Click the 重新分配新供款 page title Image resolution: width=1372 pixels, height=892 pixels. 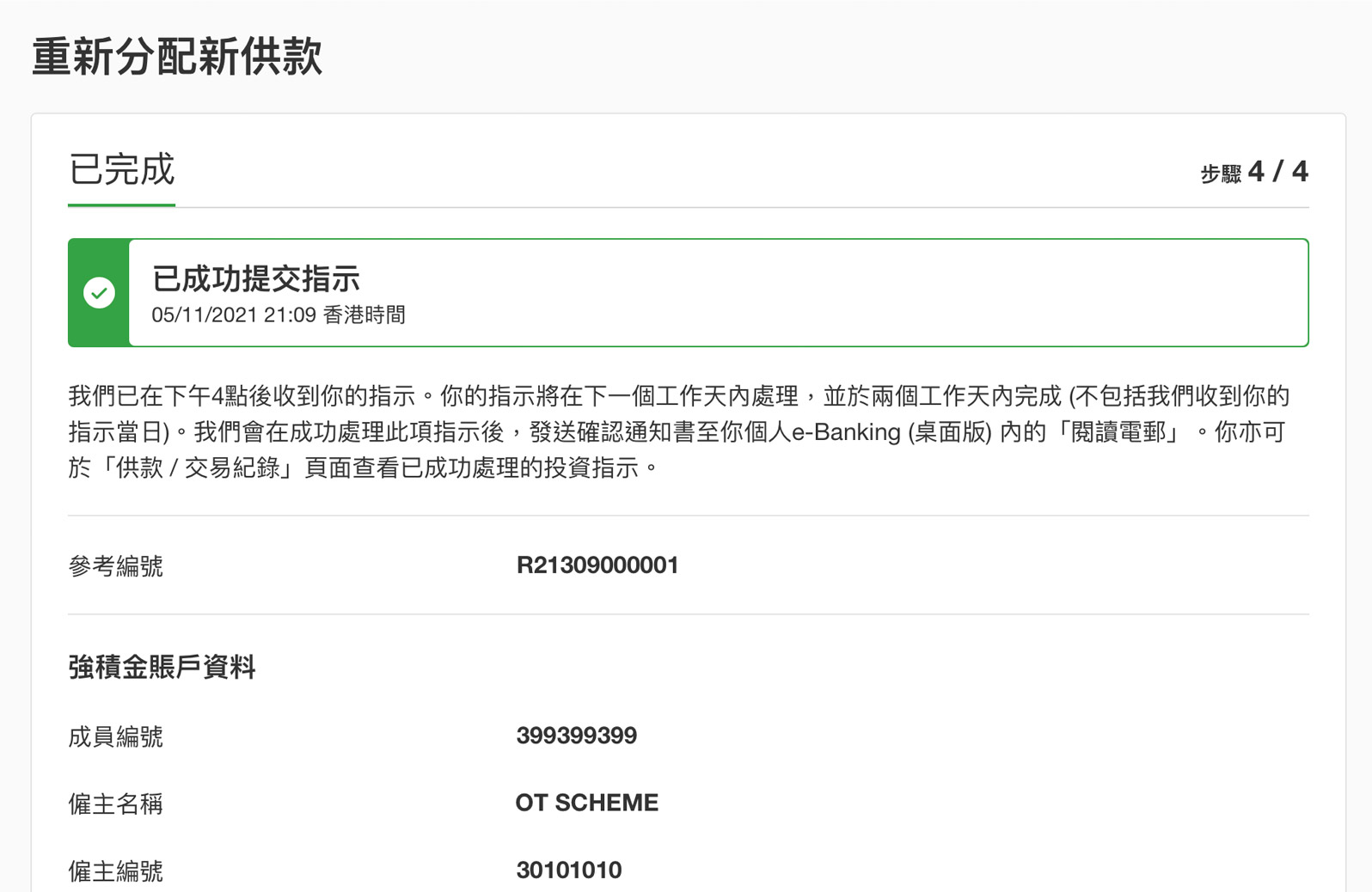click(177, 57)
